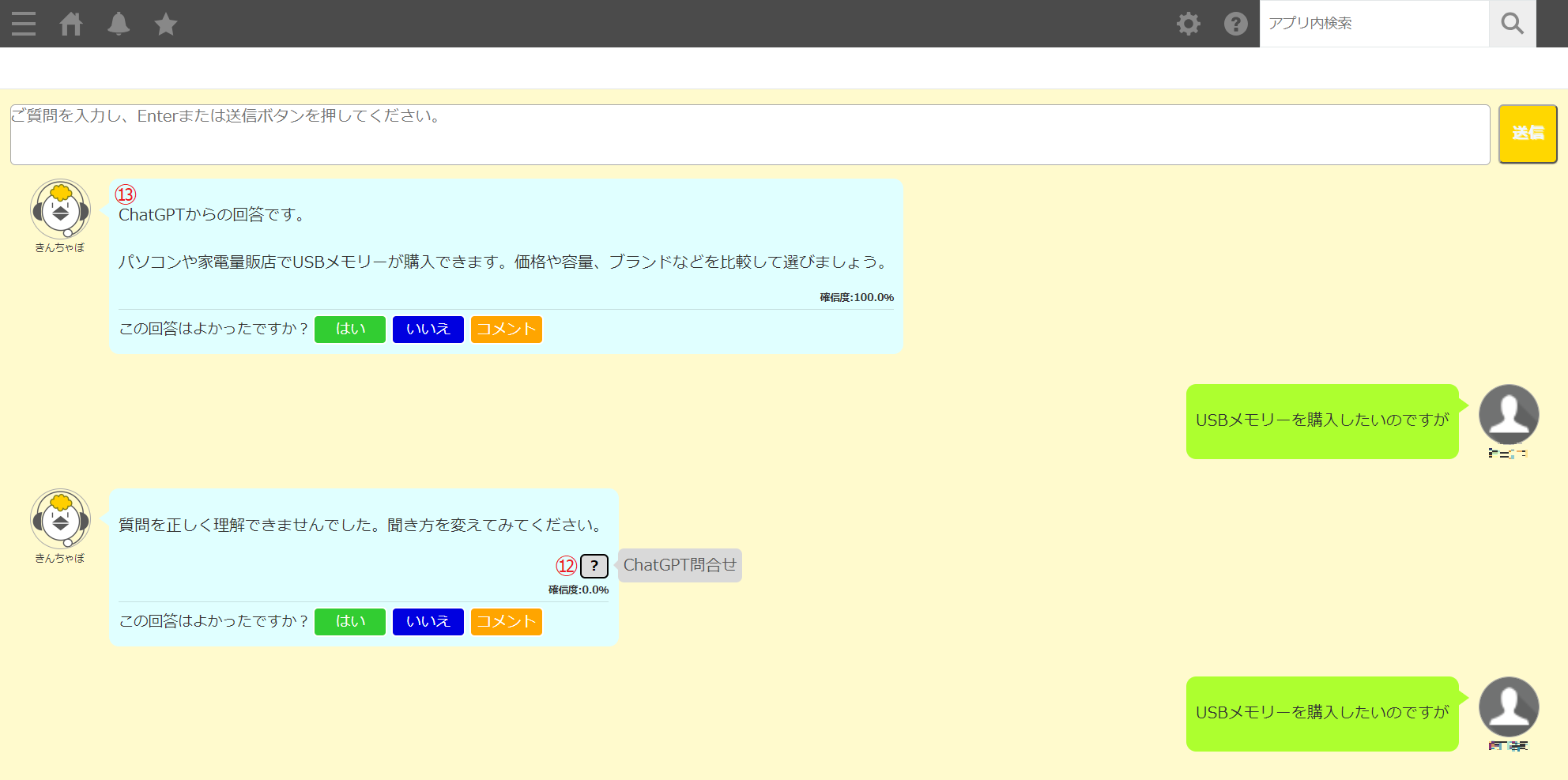Click コメント under the ChatGPT answer
1568x780 pixels.
pyautogui.click(x=506, y=329)
